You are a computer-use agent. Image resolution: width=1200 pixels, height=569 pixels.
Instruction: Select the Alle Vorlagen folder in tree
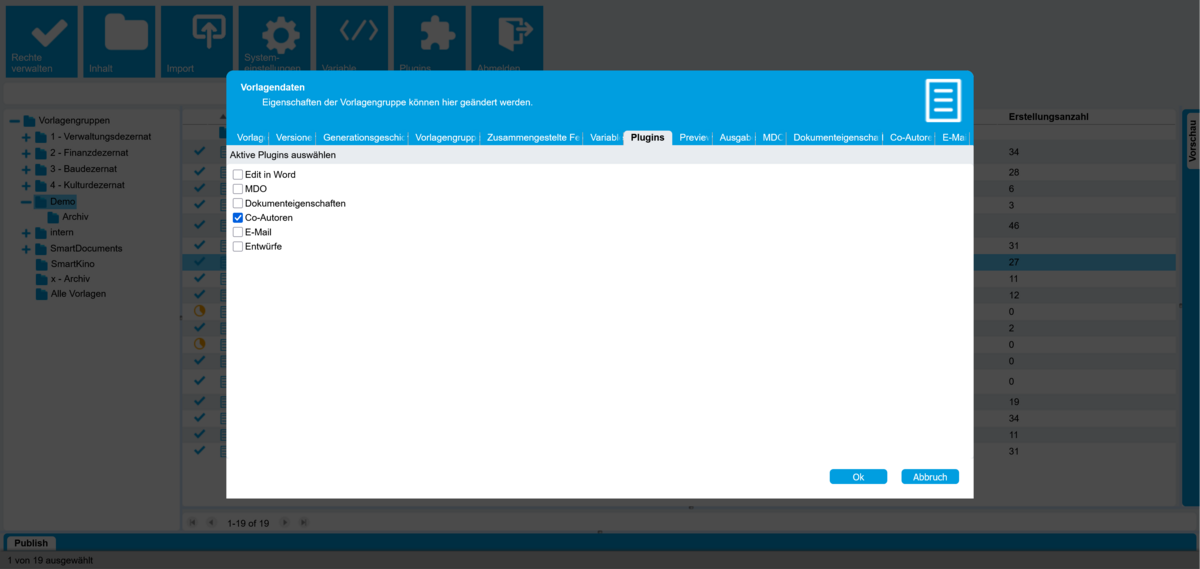(78, 294)
